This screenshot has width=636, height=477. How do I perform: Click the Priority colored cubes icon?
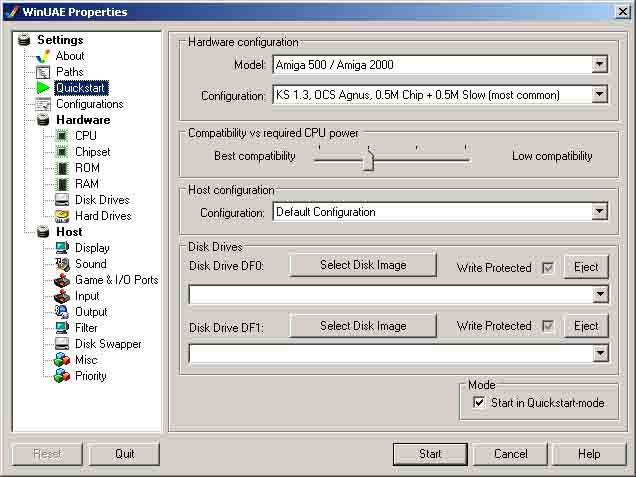tap(62, 376)
